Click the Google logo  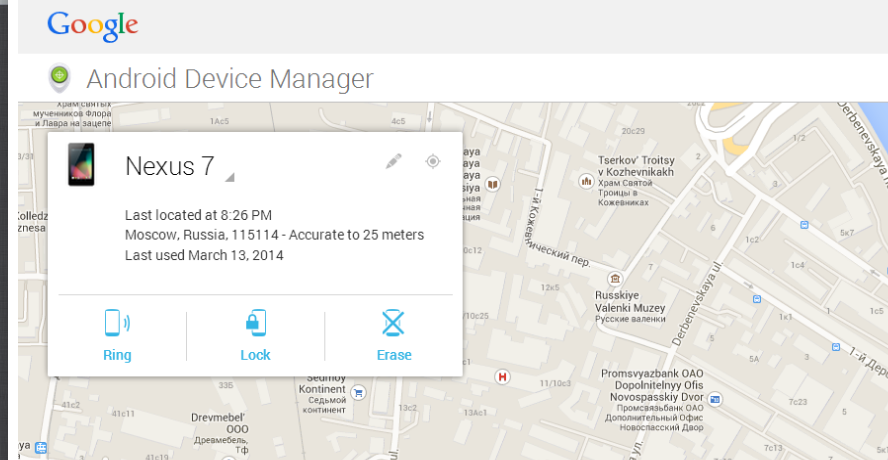92,25
